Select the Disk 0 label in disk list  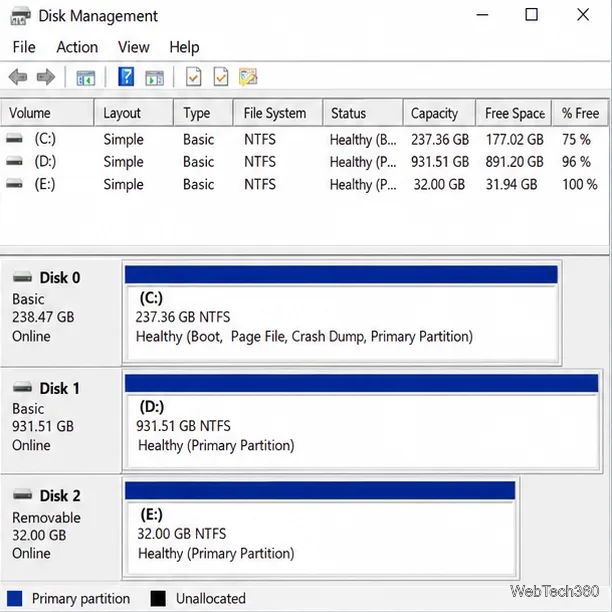(x=60, y=278)
